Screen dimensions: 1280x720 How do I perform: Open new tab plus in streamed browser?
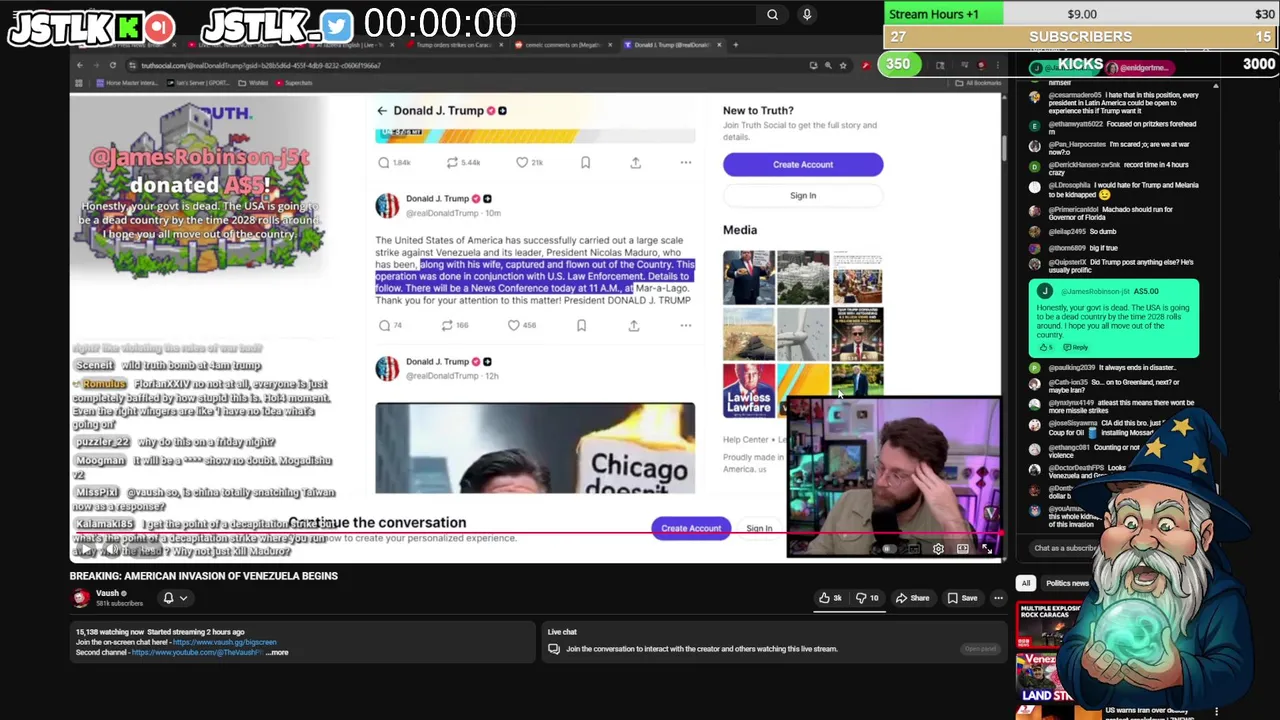point(736,45)
